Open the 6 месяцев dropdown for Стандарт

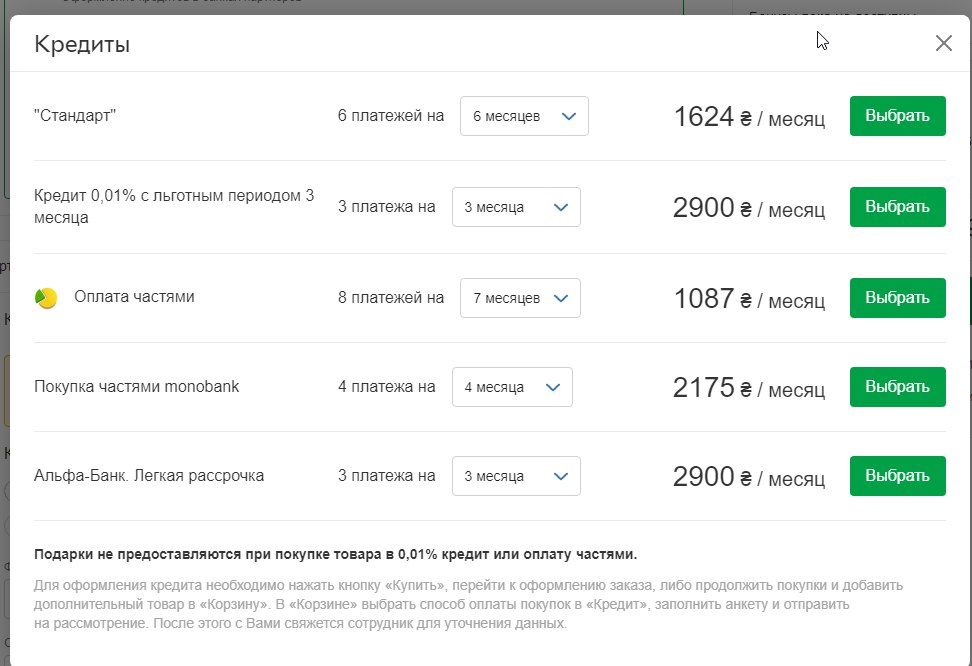click(x=524, y=116)
